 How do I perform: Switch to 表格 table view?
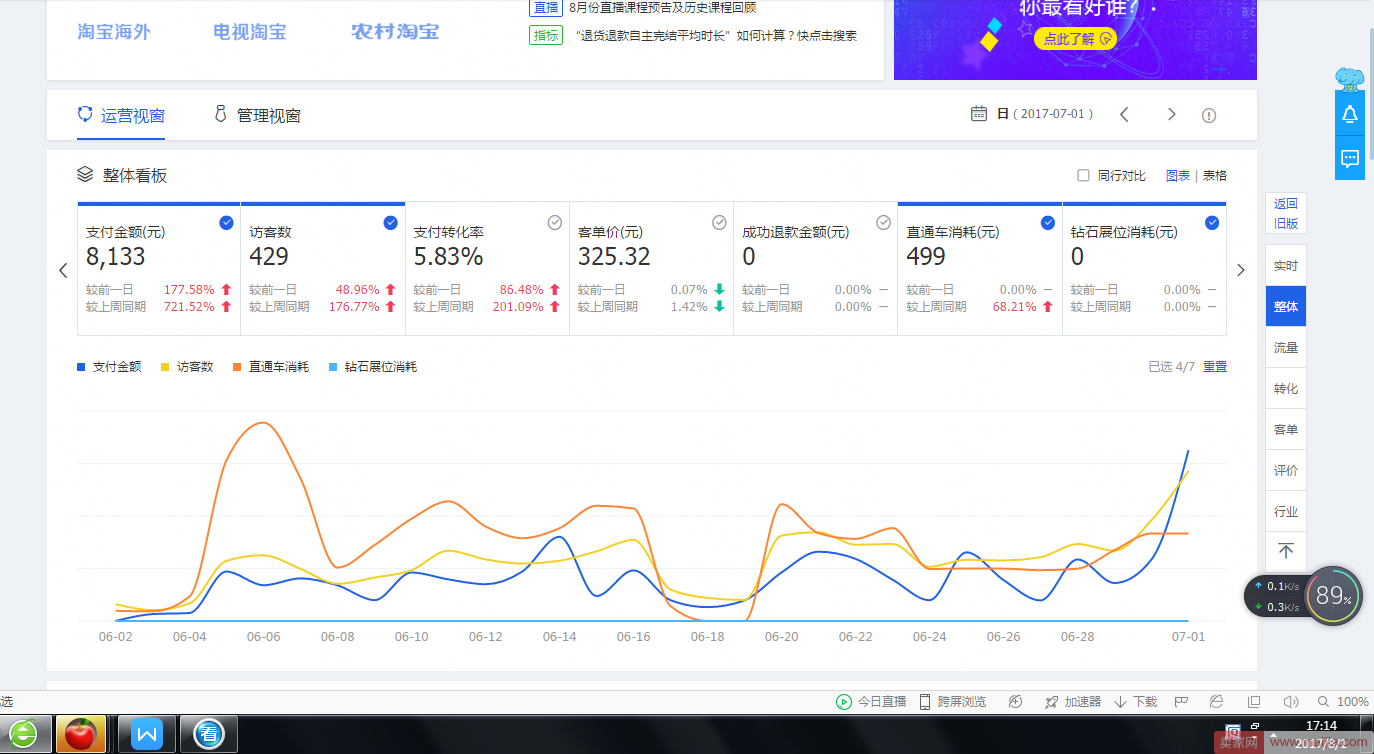click(1214, 175)
